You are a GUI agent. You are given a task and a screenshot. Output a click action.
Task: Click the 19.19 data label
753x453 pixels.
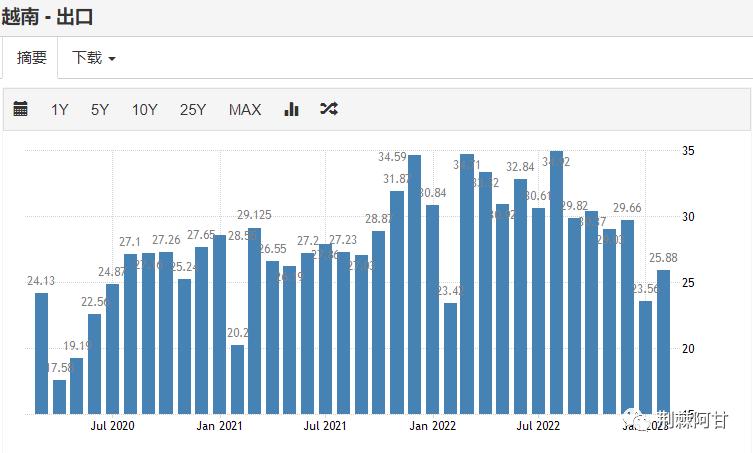pyautogui.click(x=77, y=346)
